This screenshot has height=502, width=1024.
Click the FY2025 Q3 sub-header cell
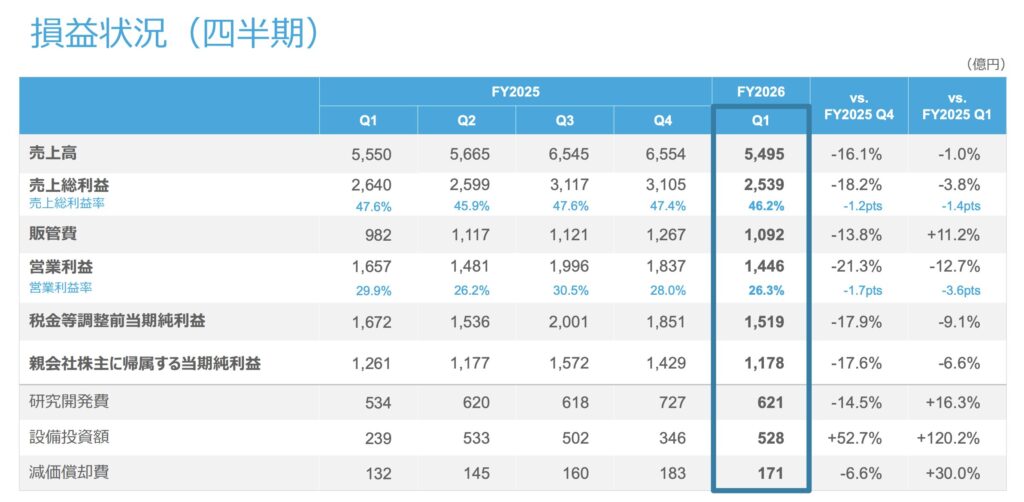click(x=565, y=121)
